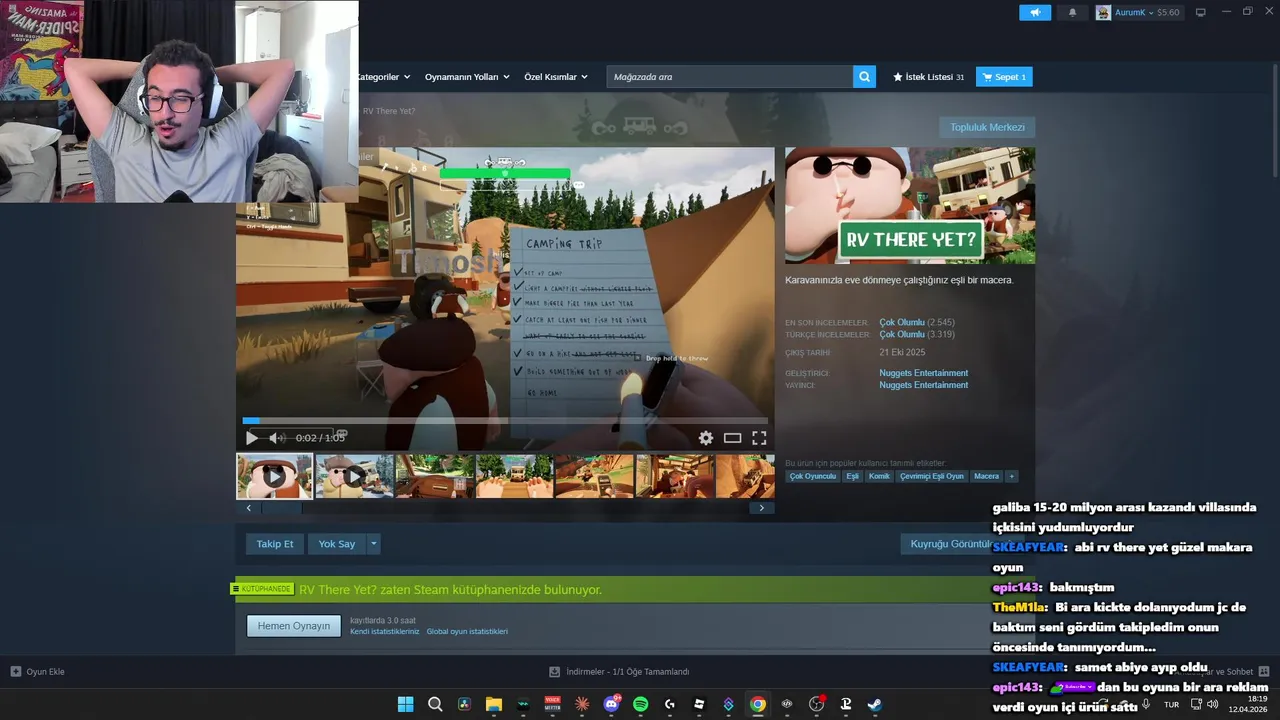Expand the AurumK account dropdown
Screen dimensions: 1280x720
pos(1138,12)
